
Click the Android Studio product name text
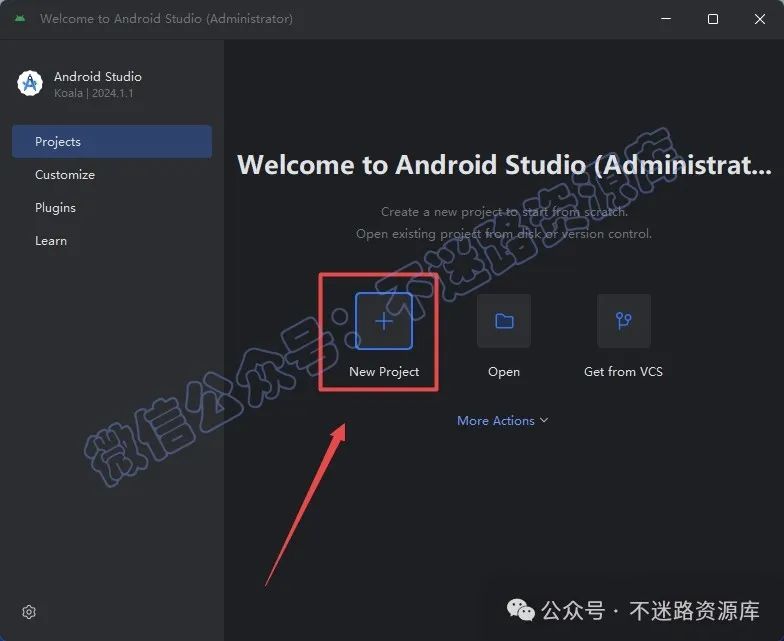point(98,76)
